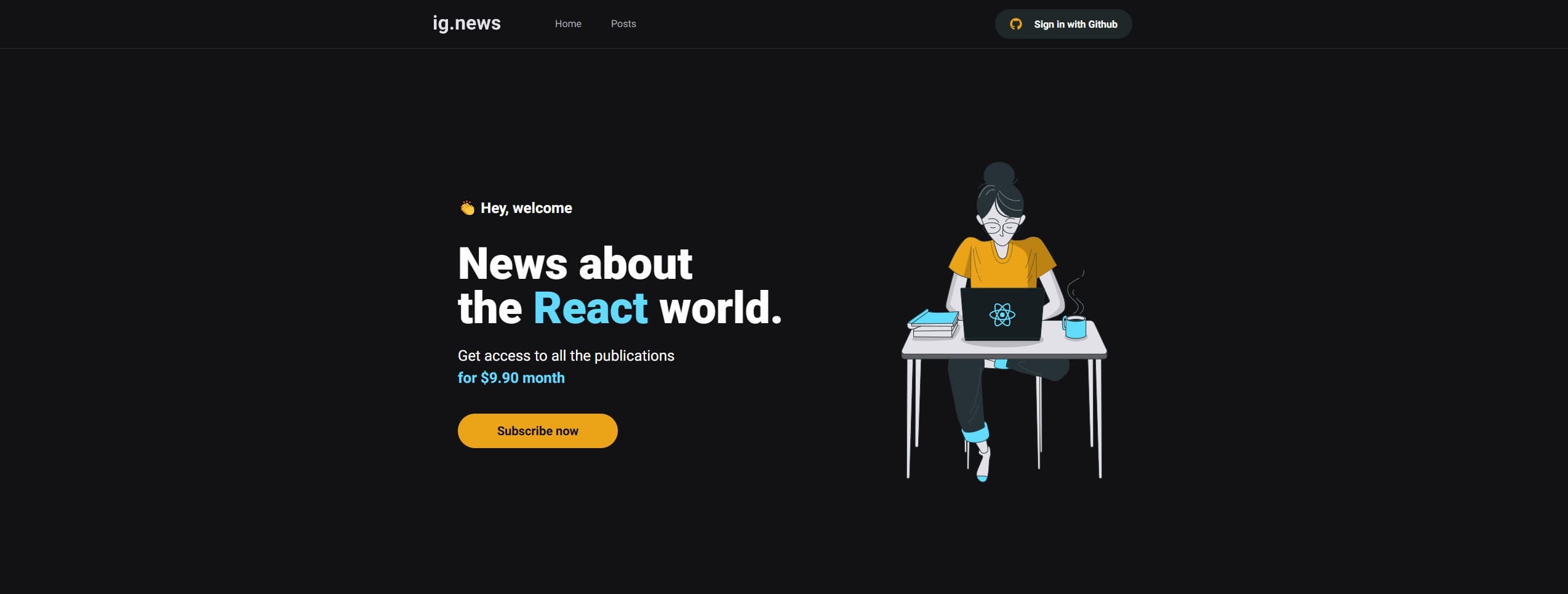Click the girl coding illustration

(x=1004, y=321)
